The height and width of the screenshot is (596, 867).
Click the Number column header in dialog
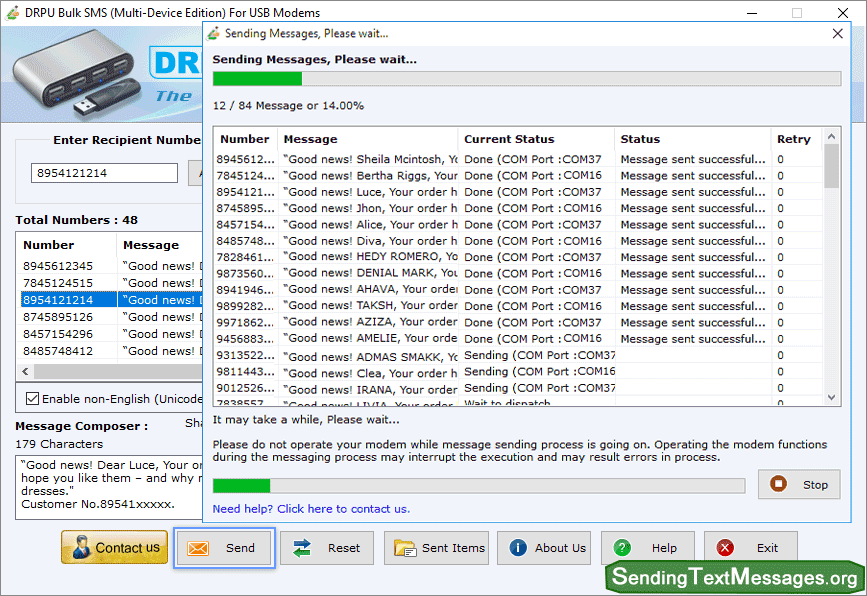[245, 139]
